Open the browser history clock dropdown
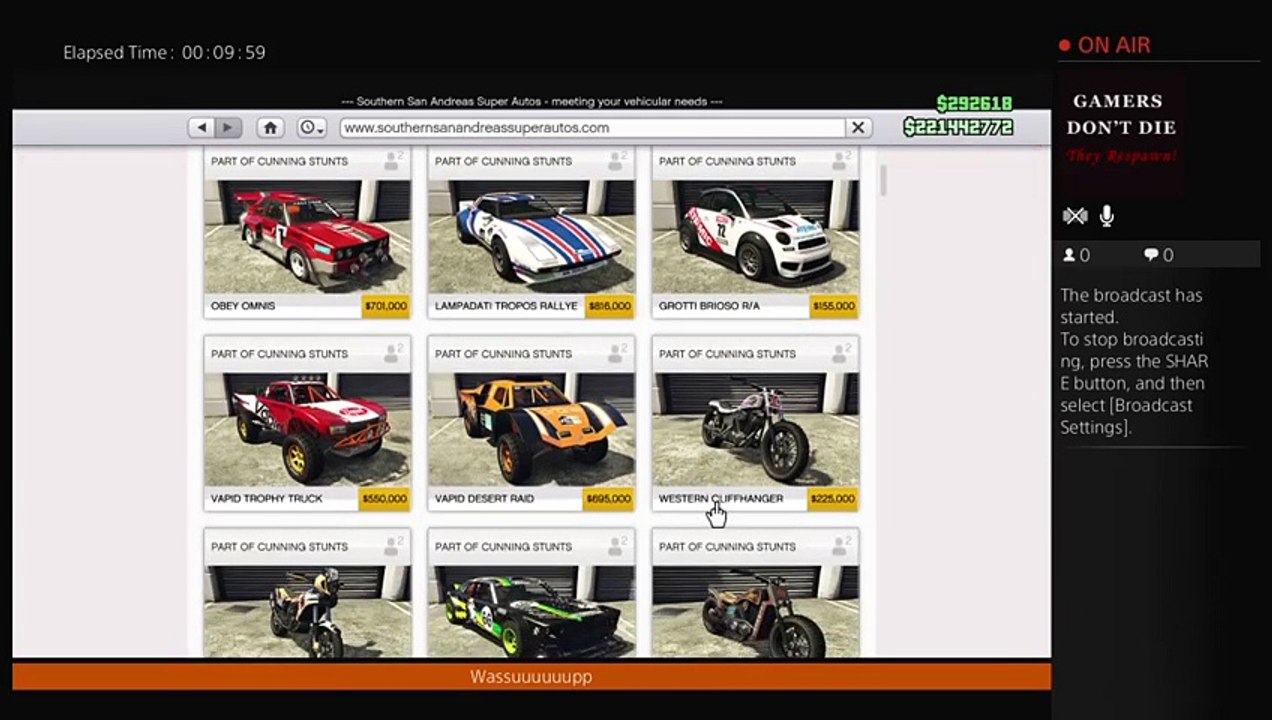The image size is (1272, 720). [x=312, y=128]
